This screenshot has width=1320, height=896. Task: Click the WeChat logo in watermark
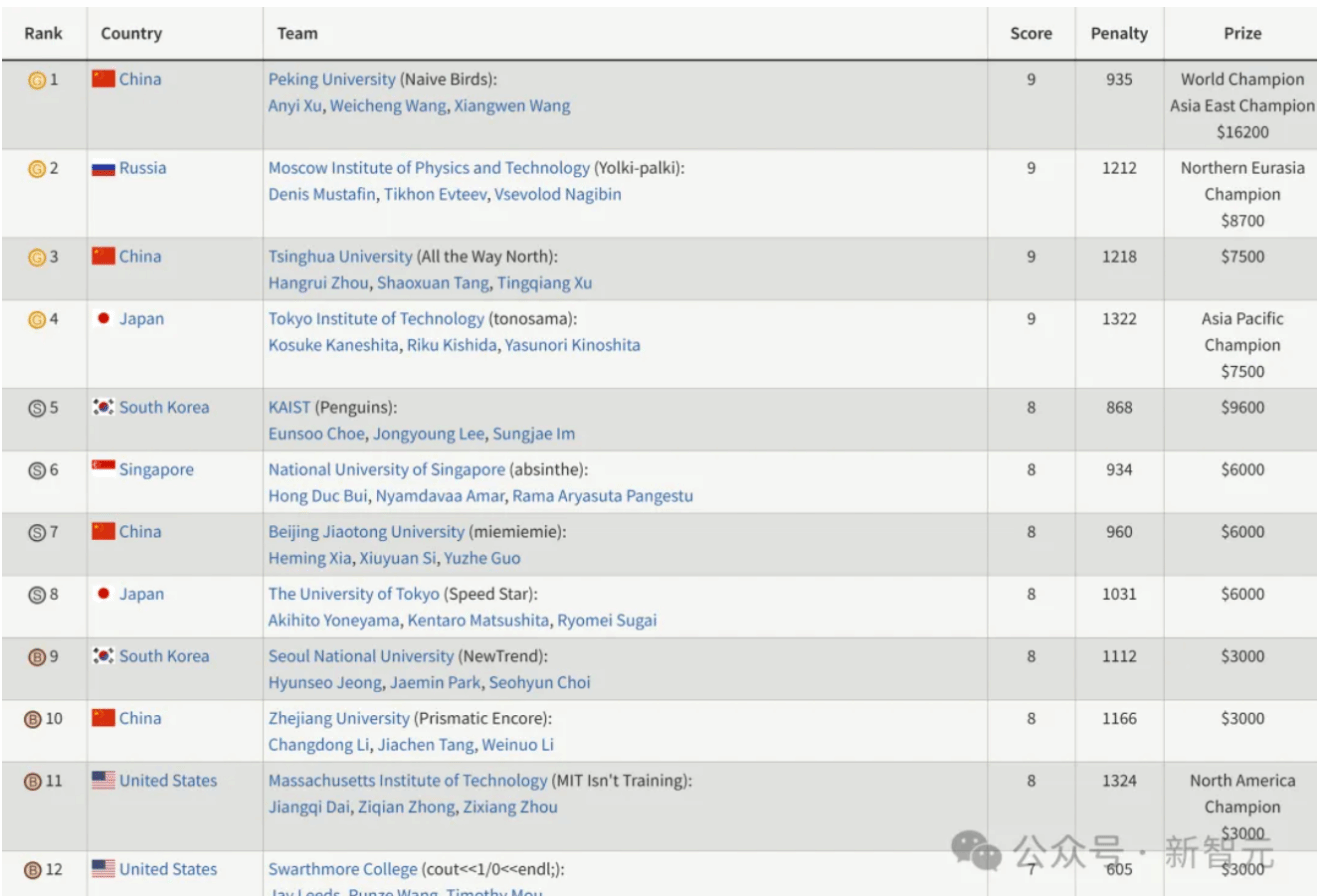[x=975, y=851]
